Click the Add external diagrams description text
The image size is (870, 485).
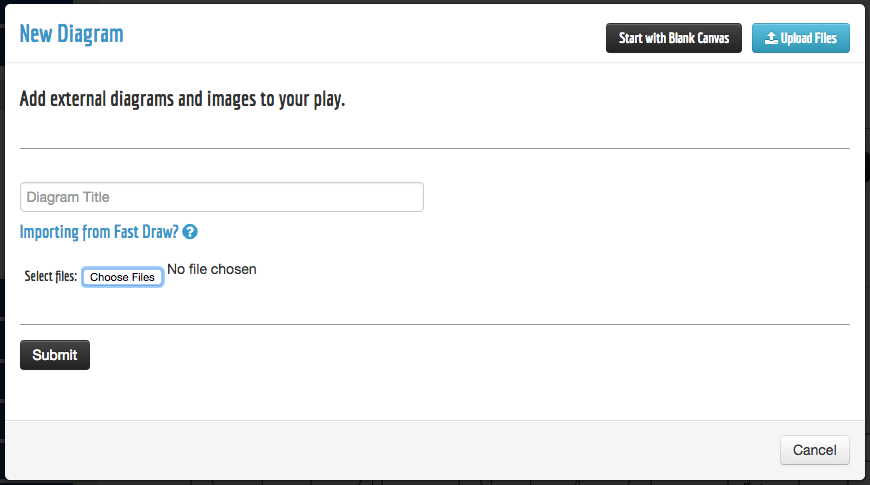click(182, 100)
